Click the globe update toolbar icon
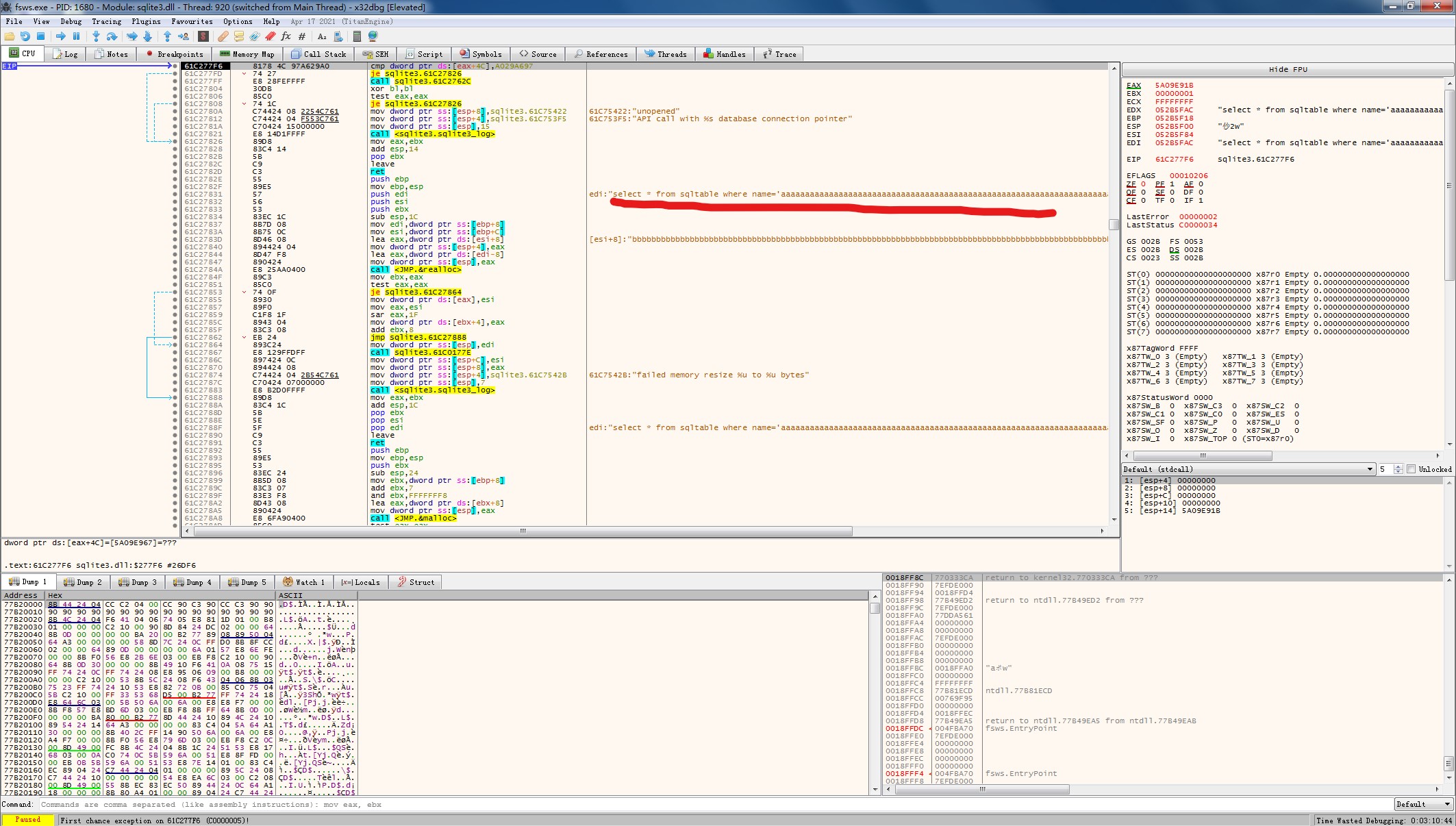The width and height of the screenshot is (1456, 826). 373,36
